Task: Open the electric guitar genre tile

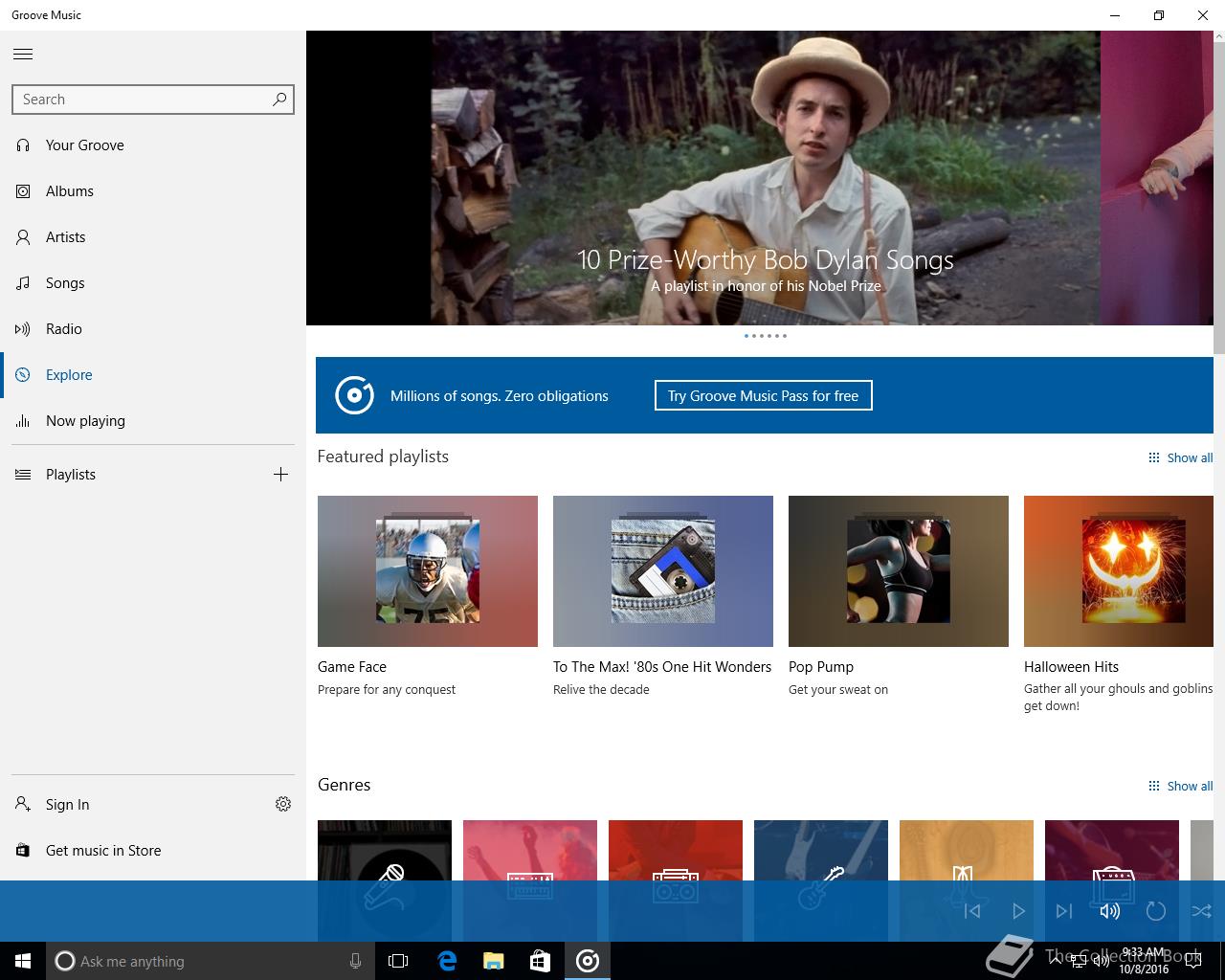Action: pyautogui.click(x=821, y=850)
